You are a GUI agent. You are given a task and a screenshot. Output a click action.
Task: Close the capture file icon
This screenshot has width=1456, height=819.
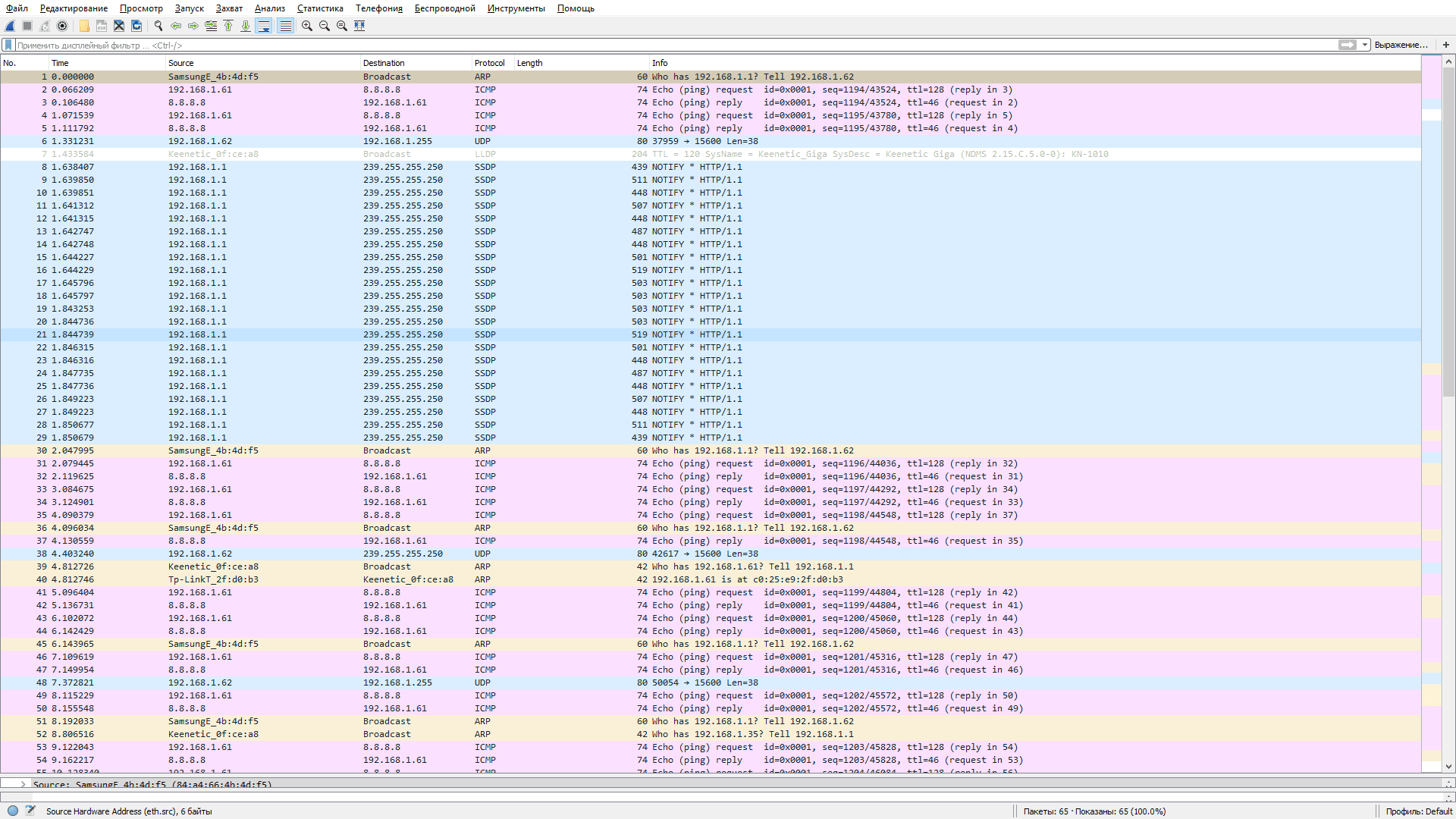point(119,26)
